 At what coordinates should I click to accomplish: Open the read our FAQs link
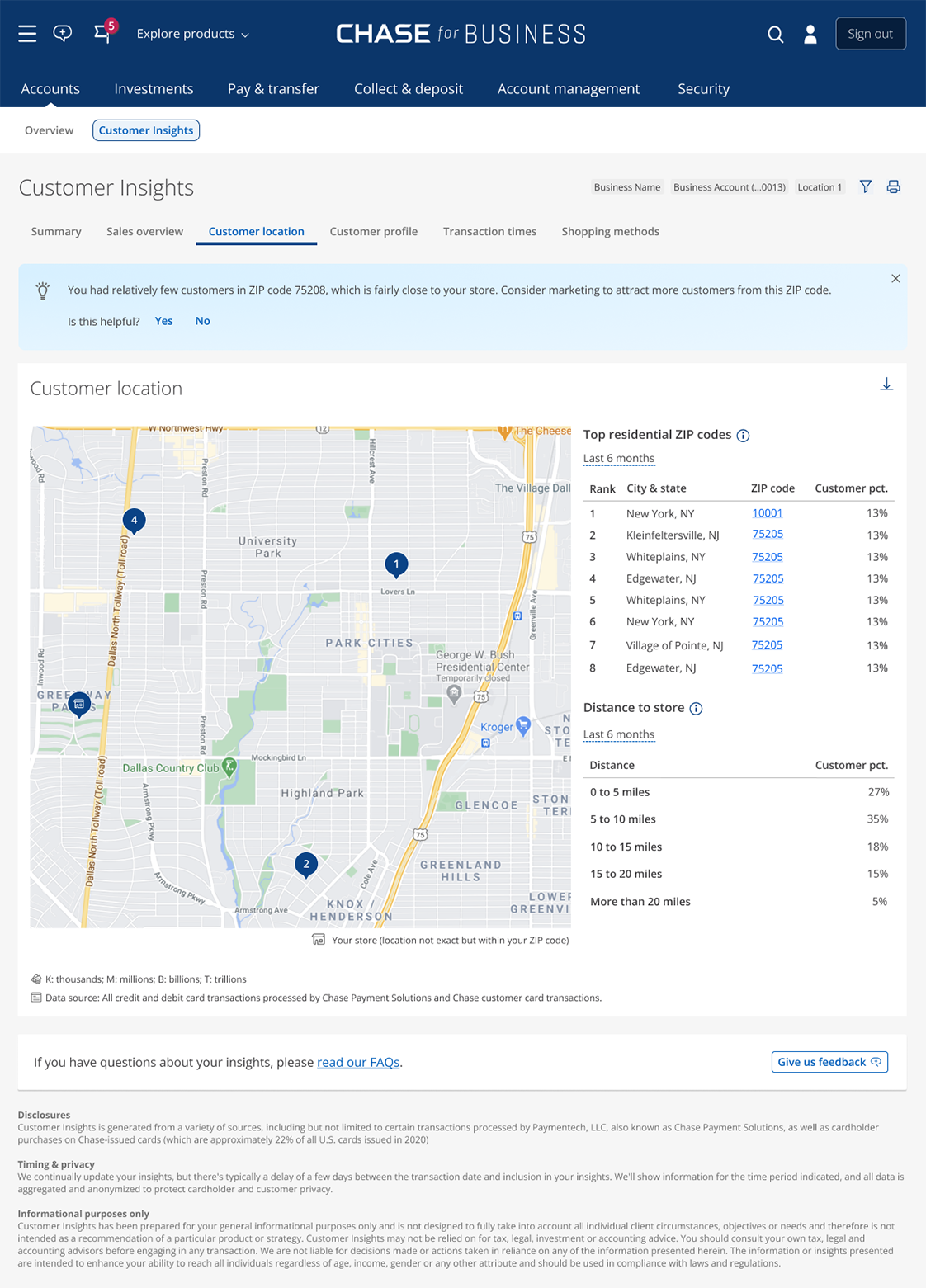point(358,1063)
